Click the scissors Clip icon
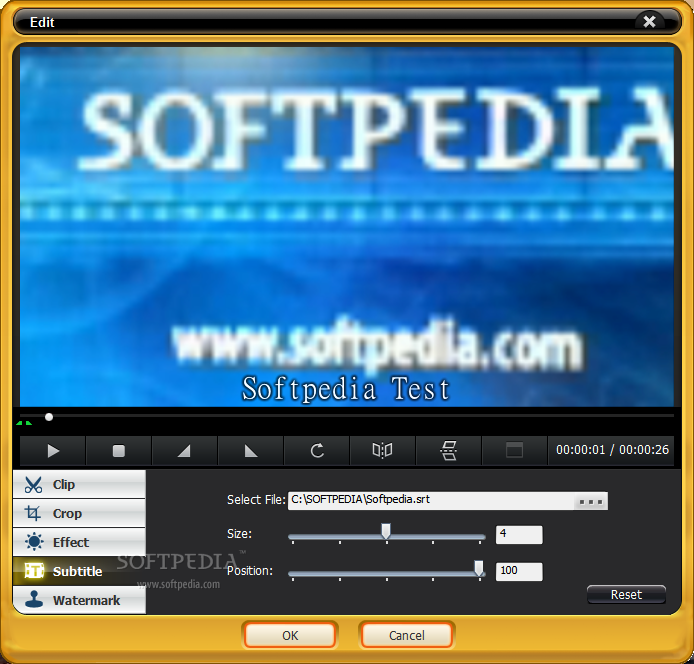Screen dimensions: 694x664 point(34,485)
